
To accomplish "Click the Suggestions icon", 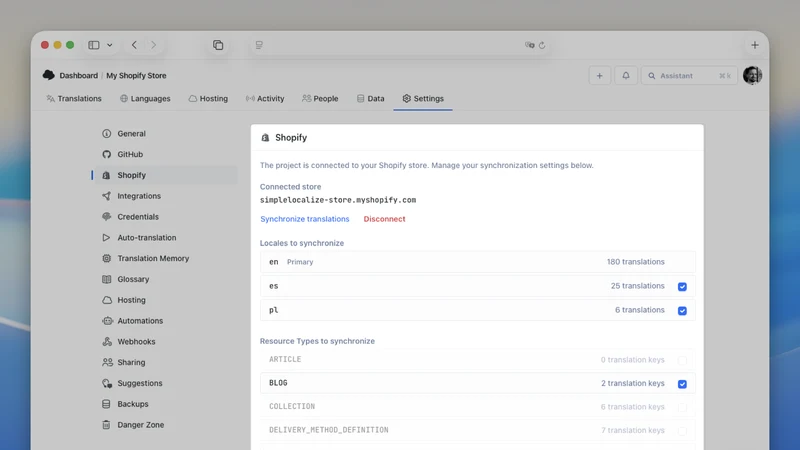I will 107,383.
